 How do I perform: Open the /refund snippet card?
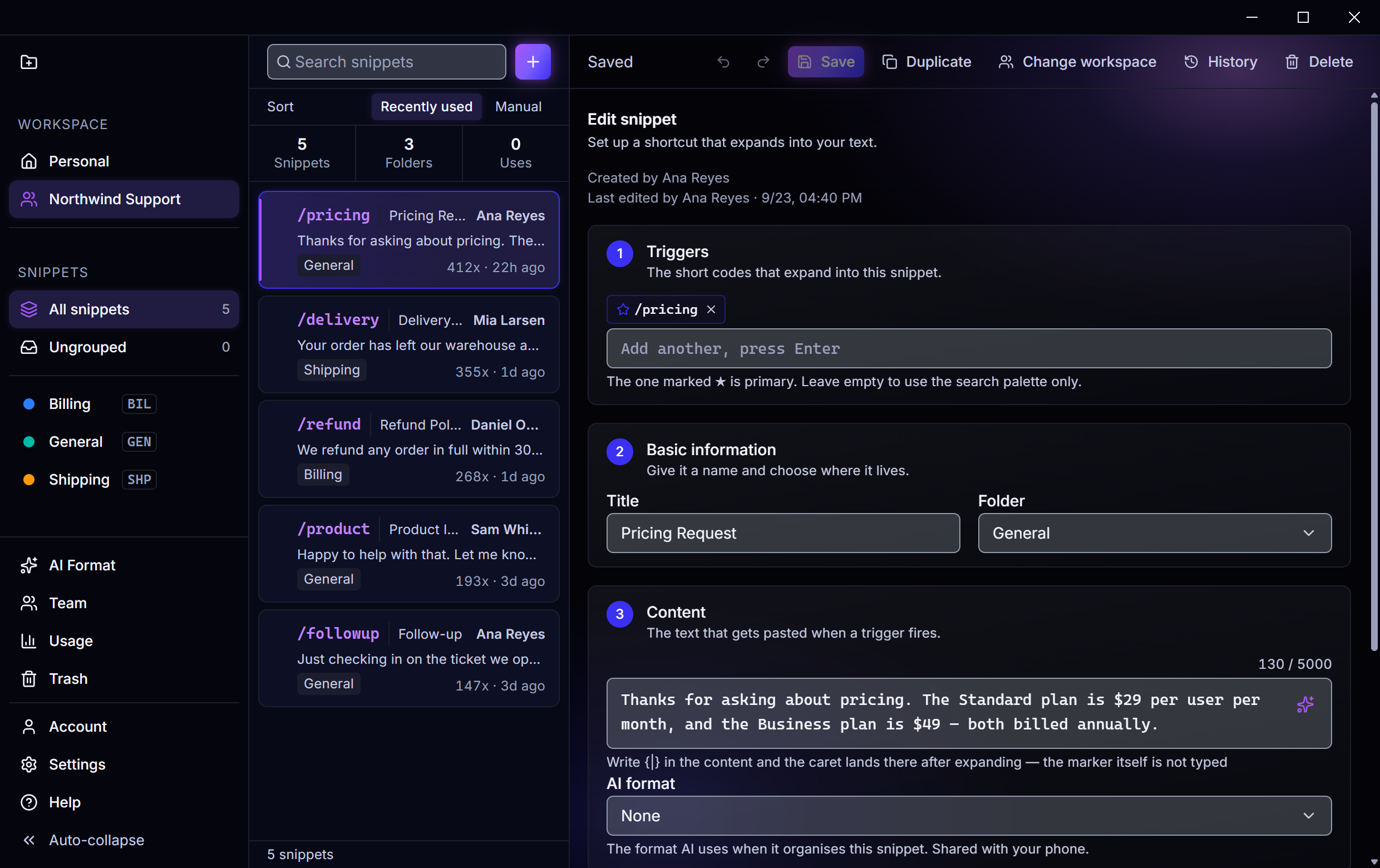(x=408, y=449)
